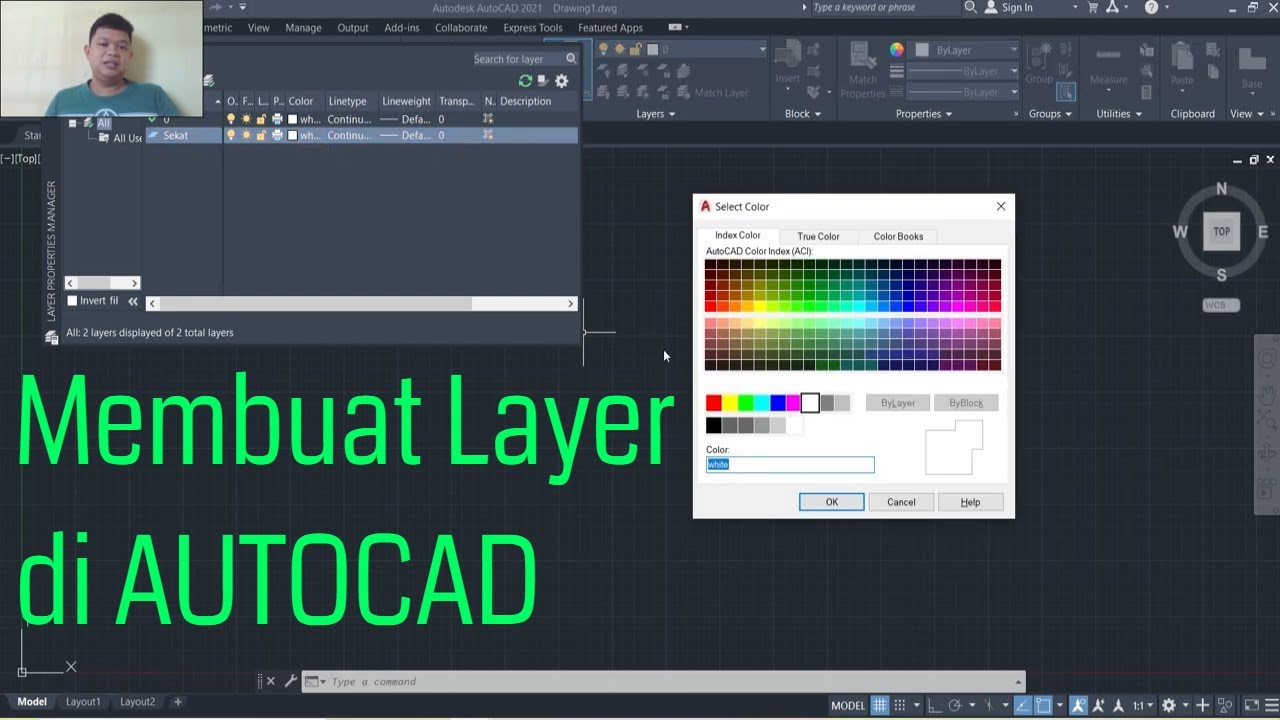The image size is (1280, 720).
Task: Switch to the Color Books tab
Action: click(x=898, y=236)
